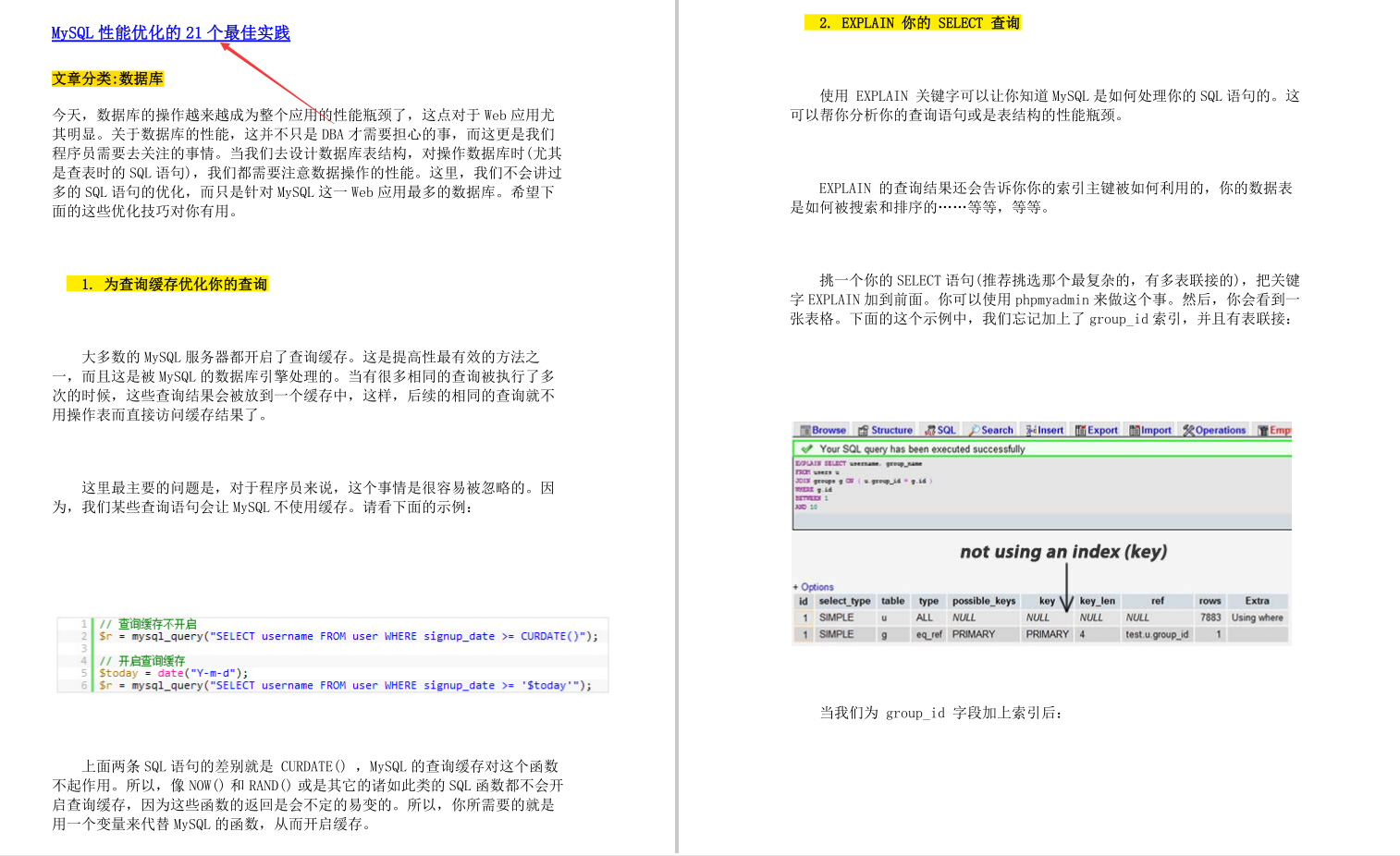
Task: Click the 'ref' column header
Action: (x=1158, y=601)
